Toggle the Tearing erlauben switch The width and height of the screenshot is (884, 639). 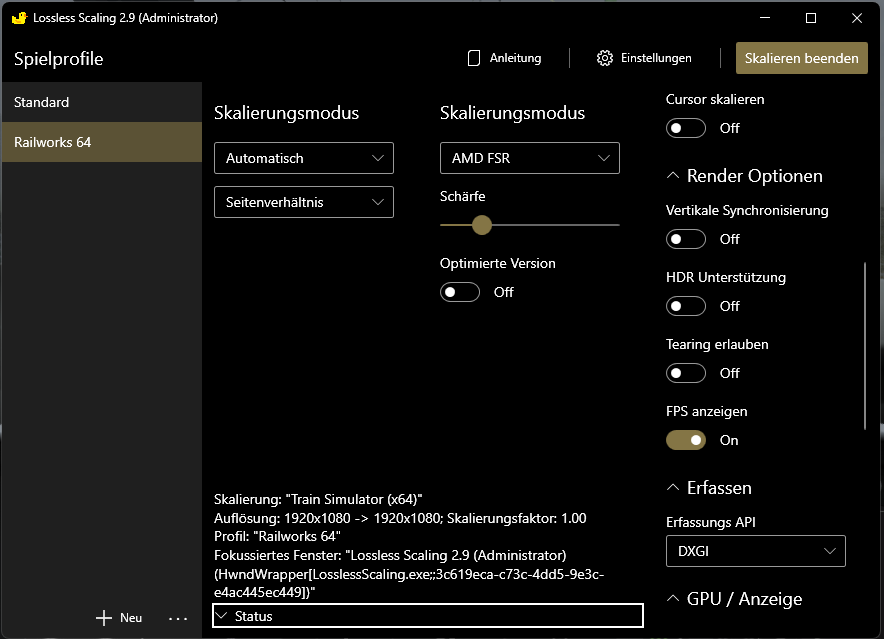(686, 373)
